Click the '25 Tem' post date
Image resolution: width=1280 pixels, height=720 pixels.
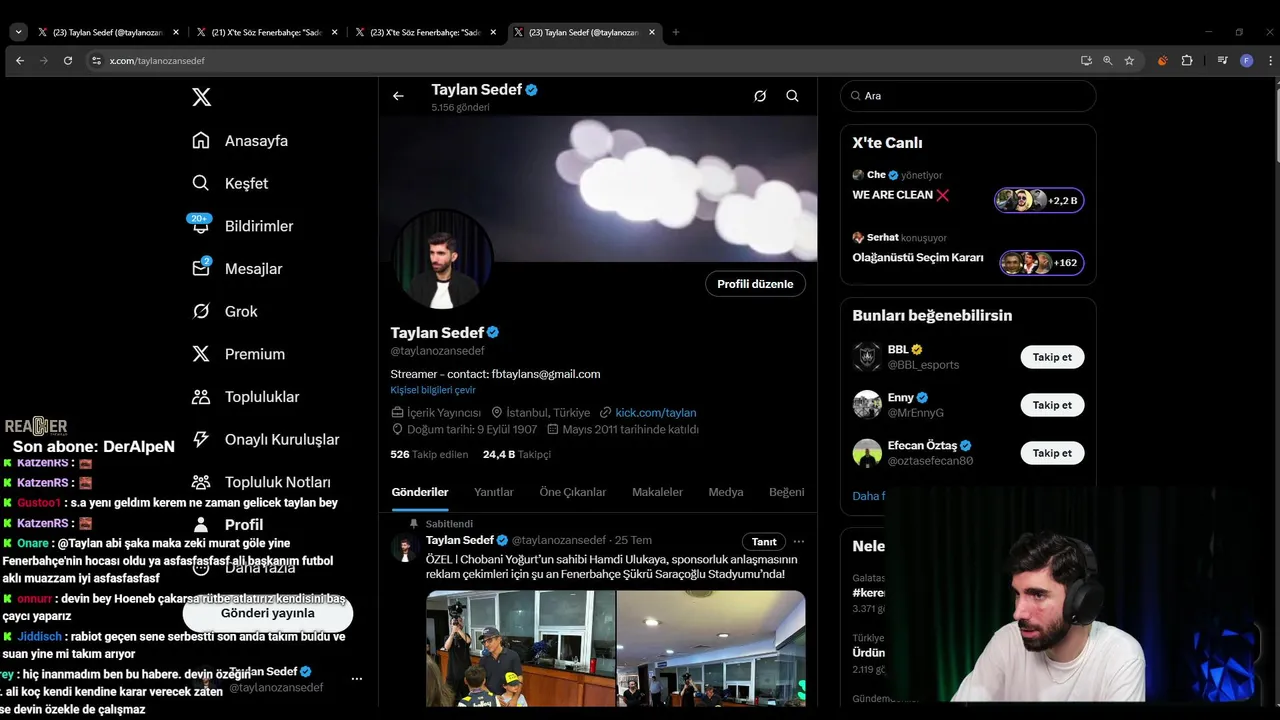(633, 540)
